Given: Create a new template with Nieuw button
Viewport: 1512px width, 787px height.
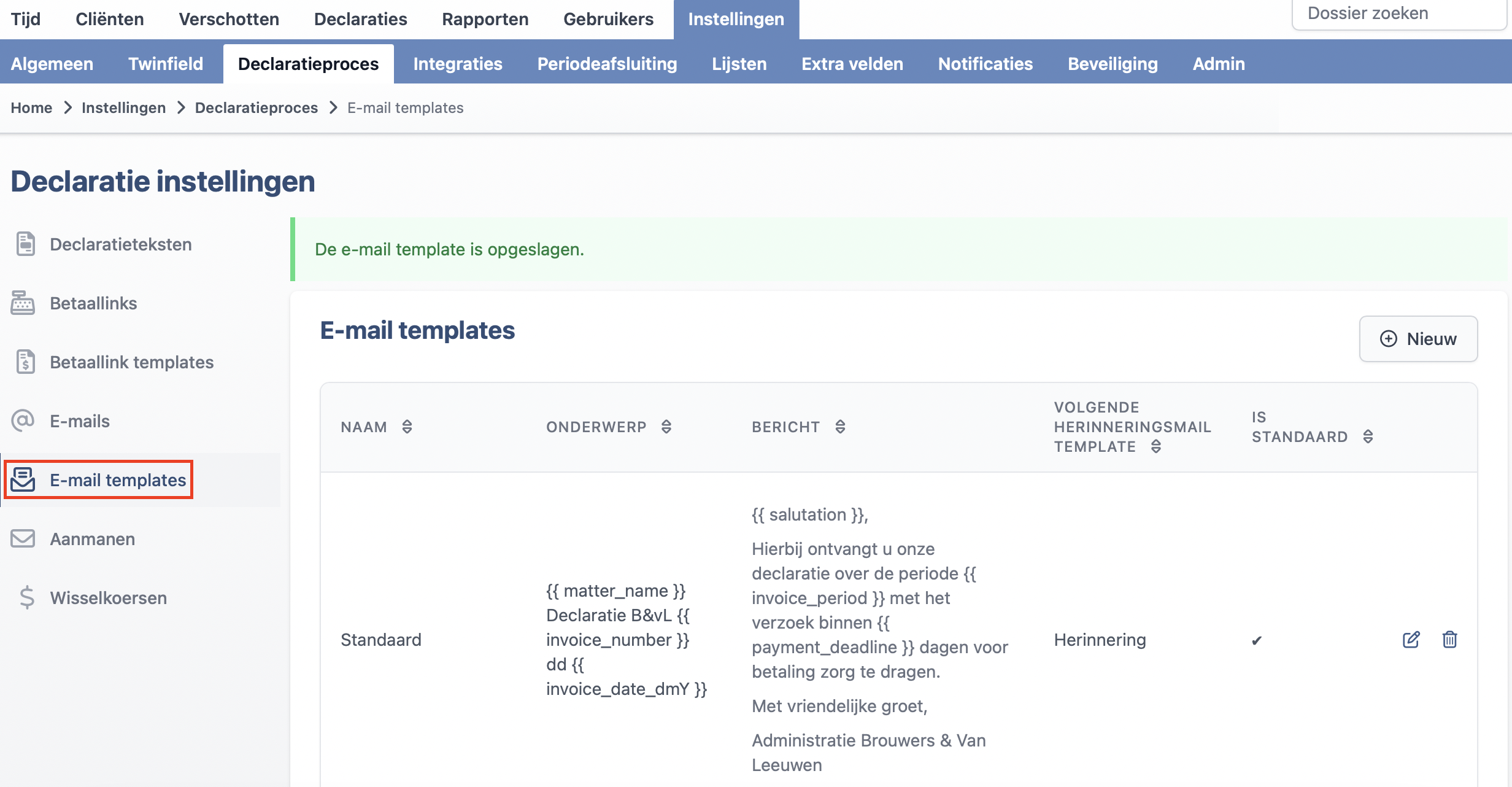Looking at the screenshot, I should 1418,339.
